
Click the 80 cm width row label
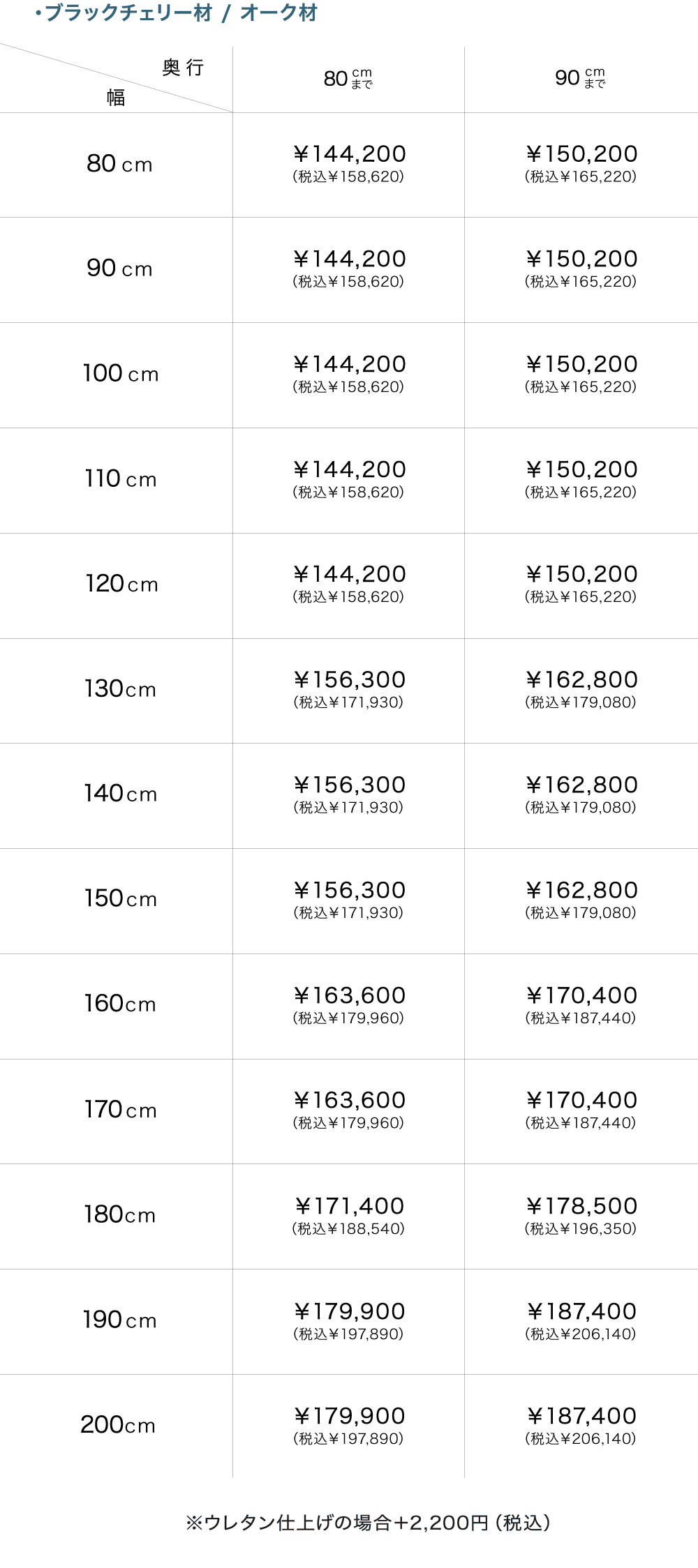point(119,164)
